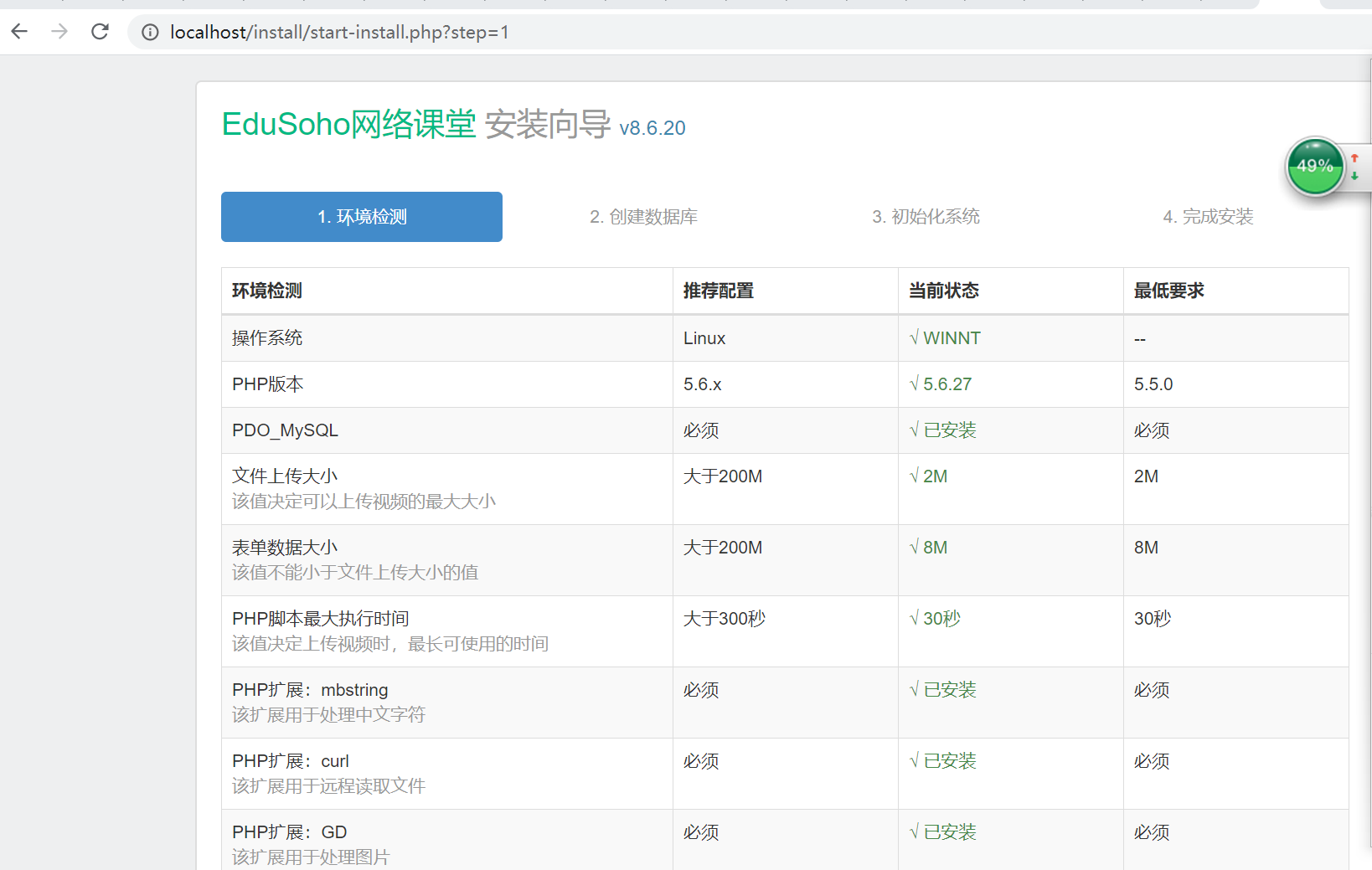Click the green 49% floating ball widget

(1315, 166)
